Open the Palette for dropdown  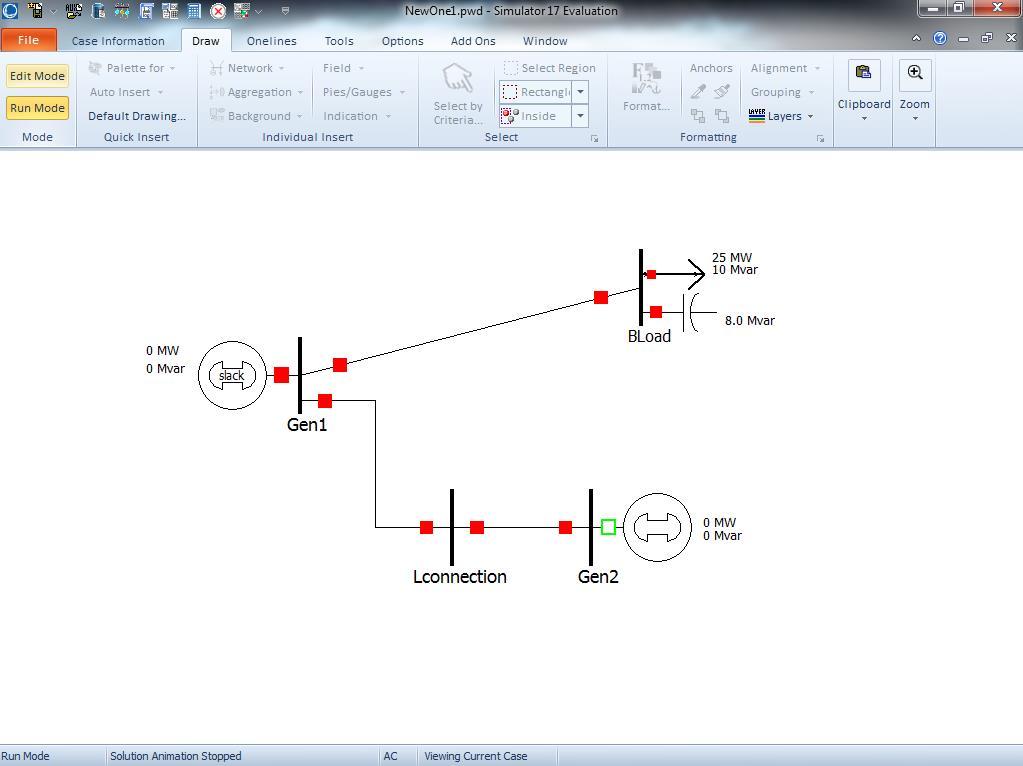[x=132, y=68]
